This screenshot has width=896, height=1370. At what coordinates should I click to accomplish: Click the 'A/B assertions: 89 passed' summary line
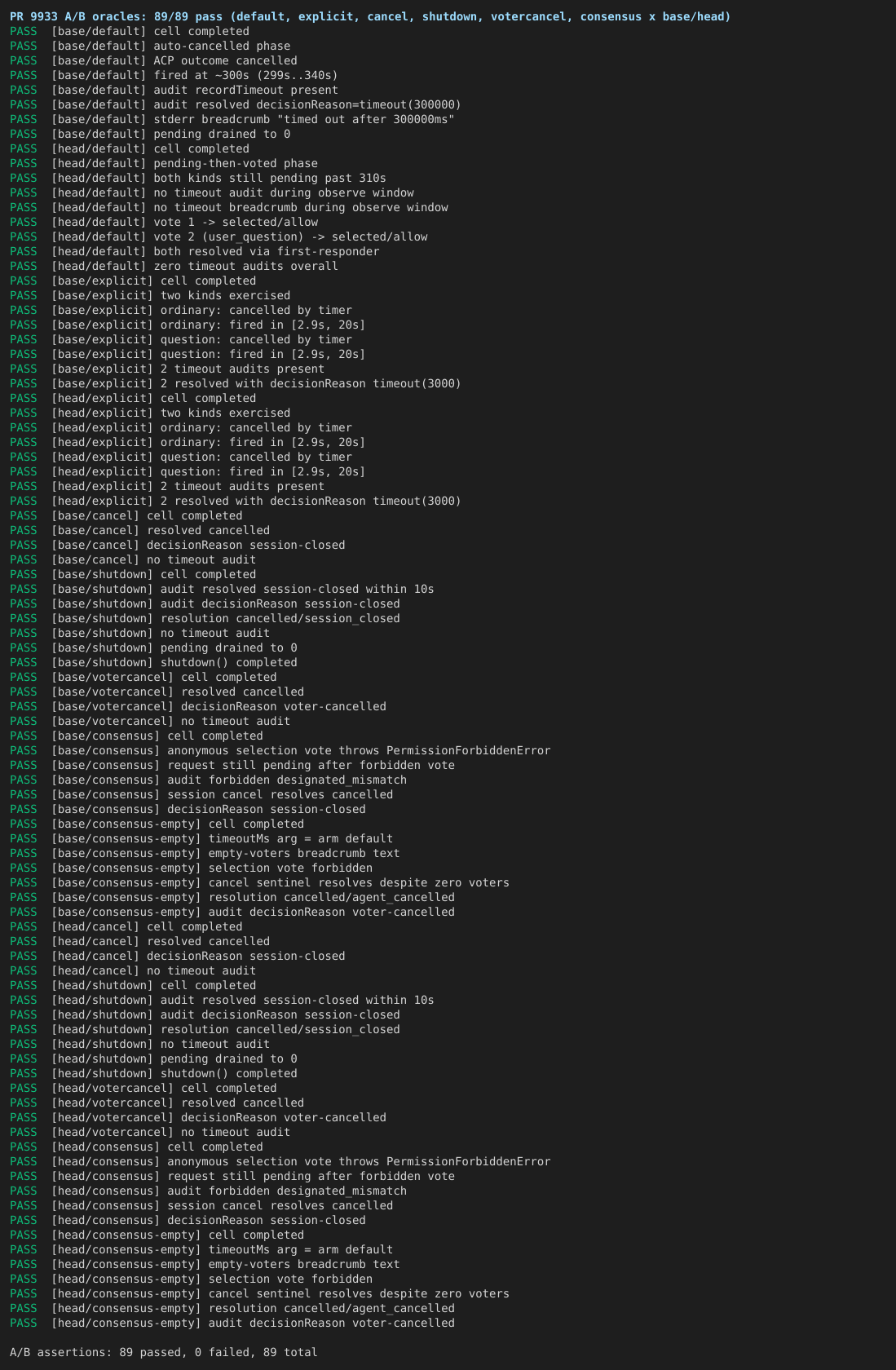[x=164, y=1352]
